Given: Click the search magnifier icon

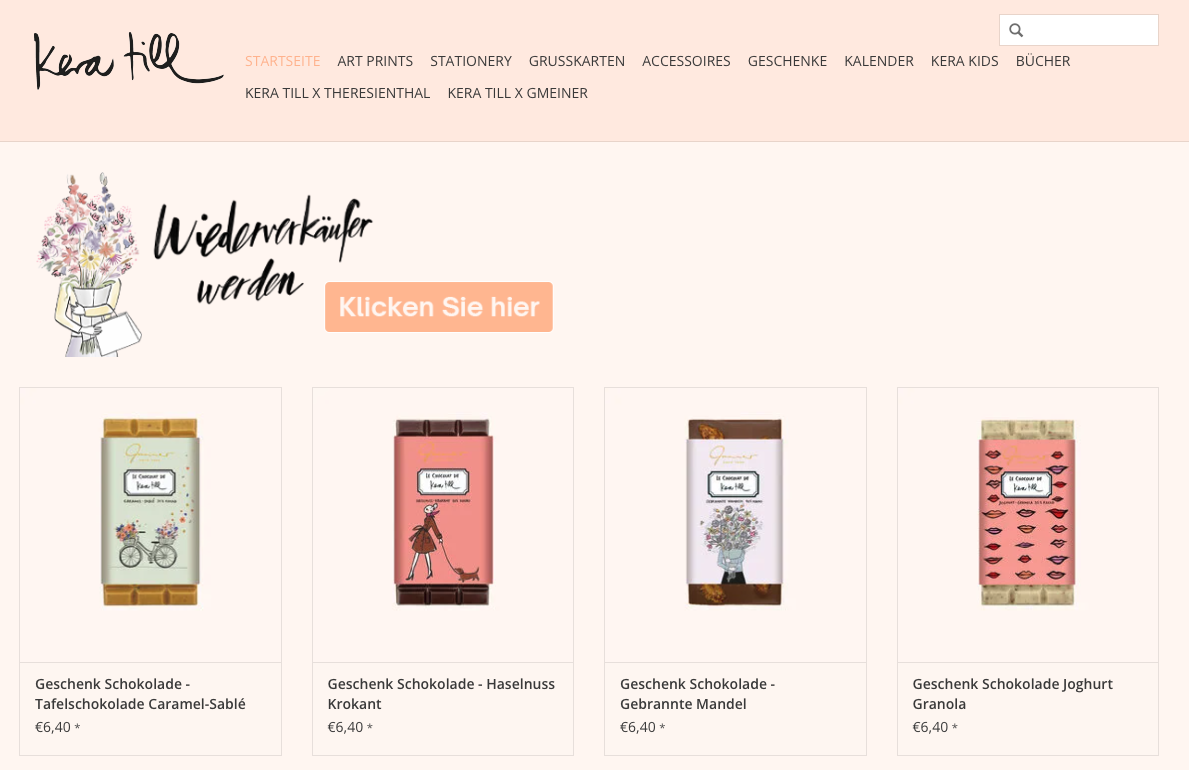Looking at the screenshot, I should point(1016,30).
